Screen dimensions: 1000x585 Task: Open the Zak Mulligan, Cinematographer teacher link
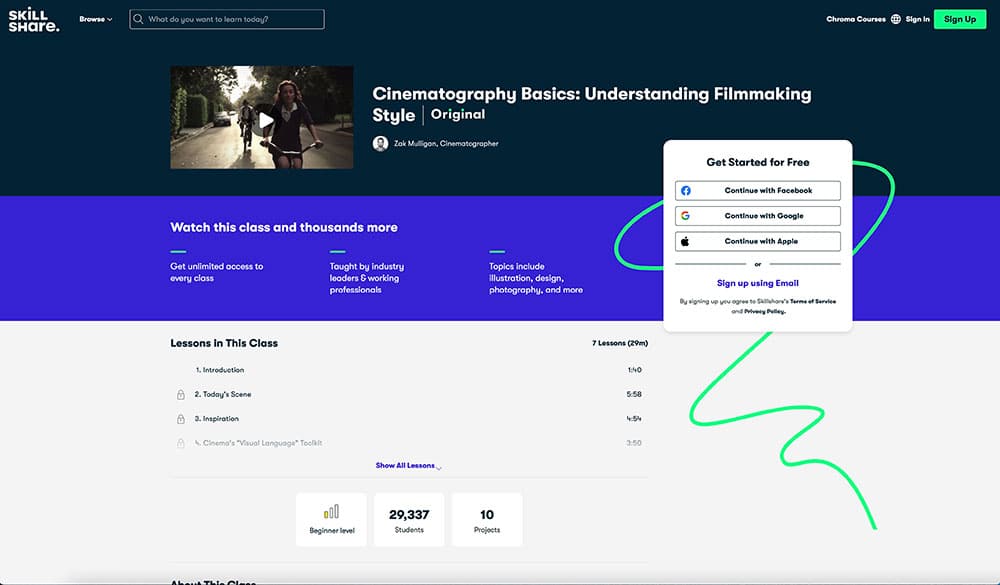pyautogui.click(x=446, y=144)
